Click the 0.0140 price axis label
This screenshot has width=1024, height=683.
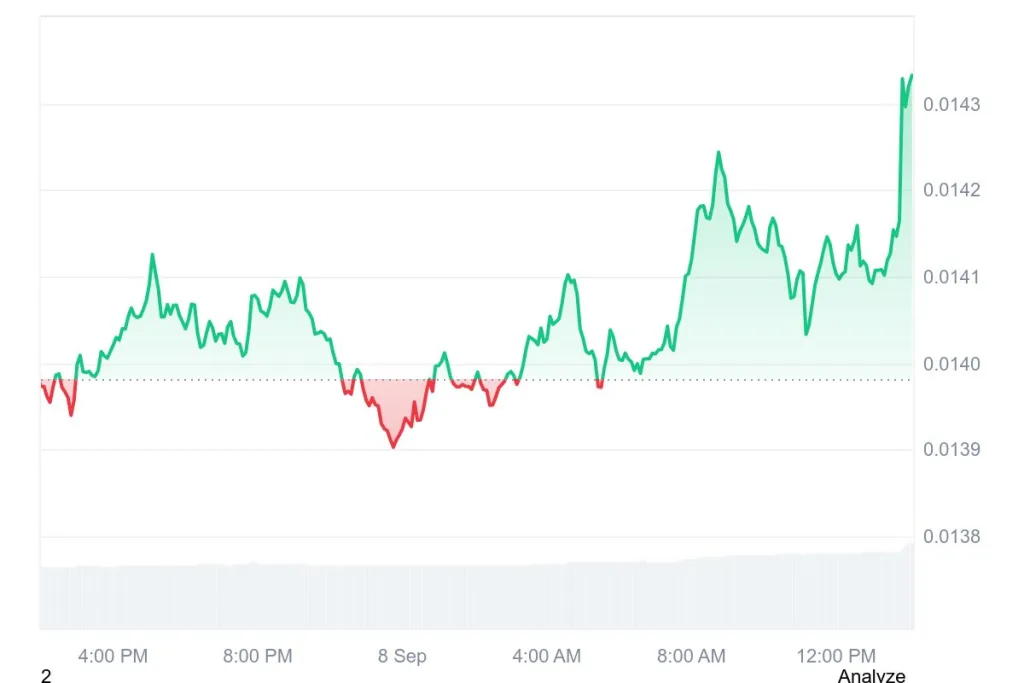(952, 364)
